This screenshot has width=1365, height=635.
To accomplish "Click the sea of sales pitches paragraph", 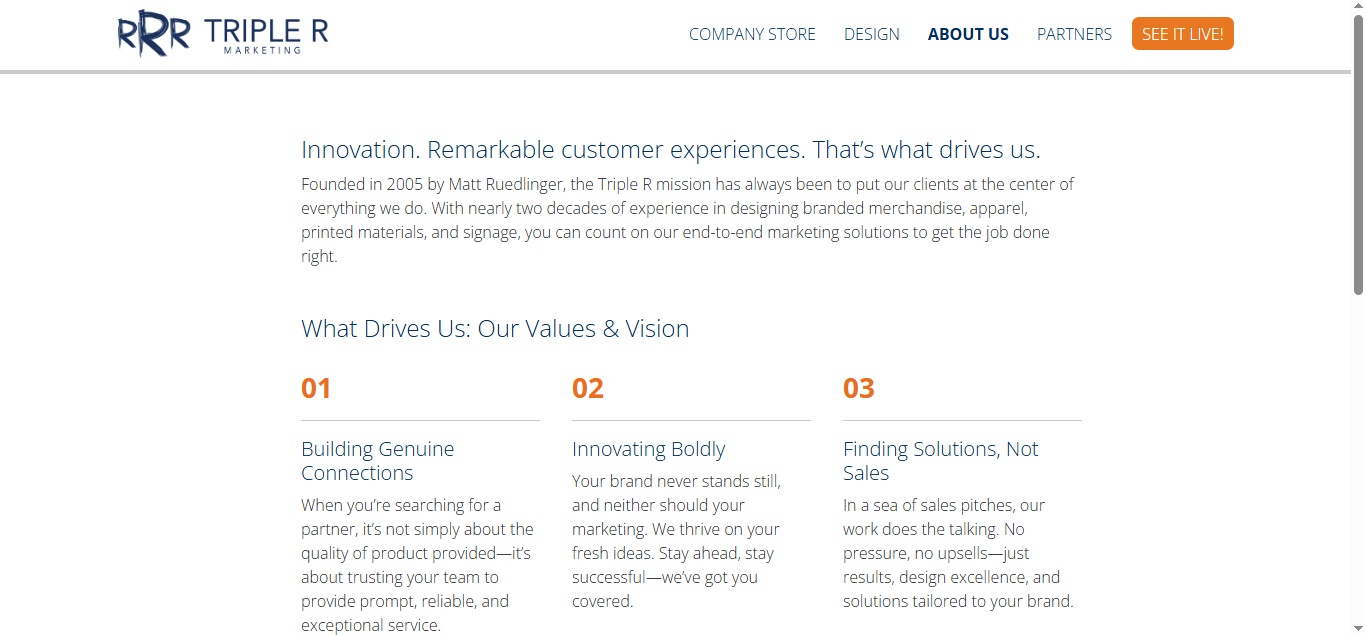I will pos(957,553).
